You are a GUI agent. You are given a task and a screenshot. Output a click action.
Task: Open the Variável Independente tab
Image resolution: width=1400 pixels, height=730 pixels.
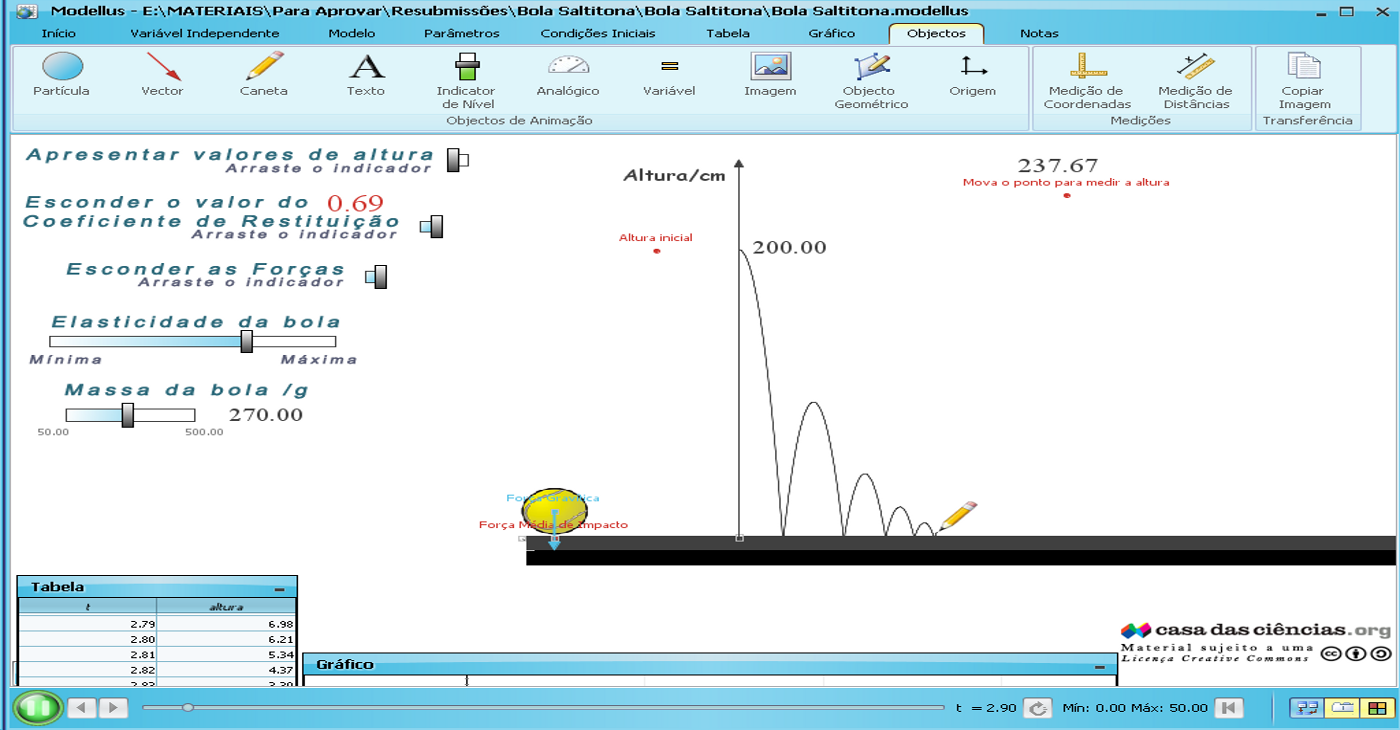tap(205, 33)
